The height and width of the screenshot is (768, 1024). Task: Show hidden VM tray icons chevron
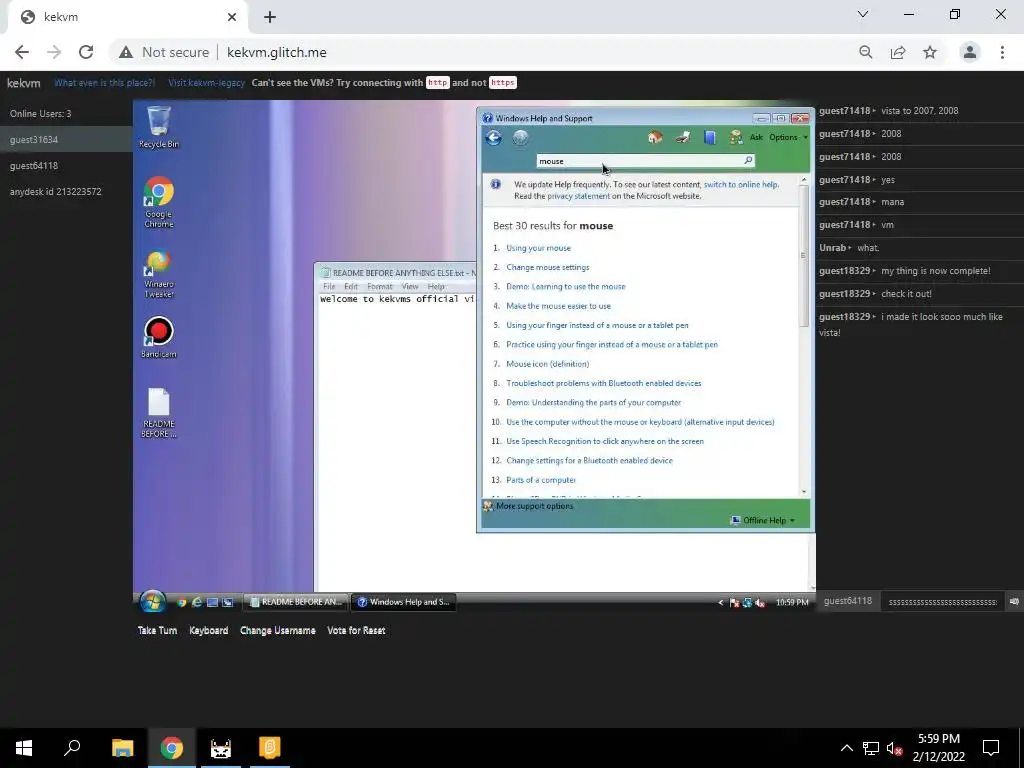click(x=721, y=602)
